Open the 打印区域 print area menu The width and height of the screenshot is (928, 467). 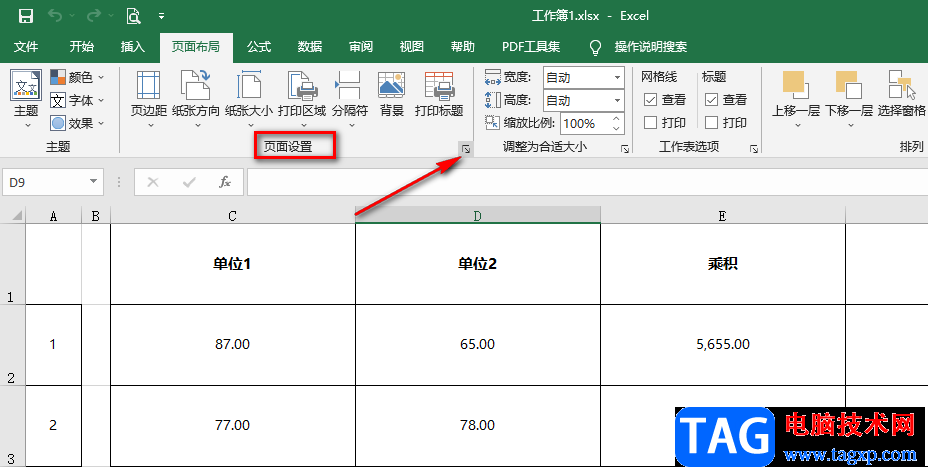pyautogui.click(x=302, y=100)
